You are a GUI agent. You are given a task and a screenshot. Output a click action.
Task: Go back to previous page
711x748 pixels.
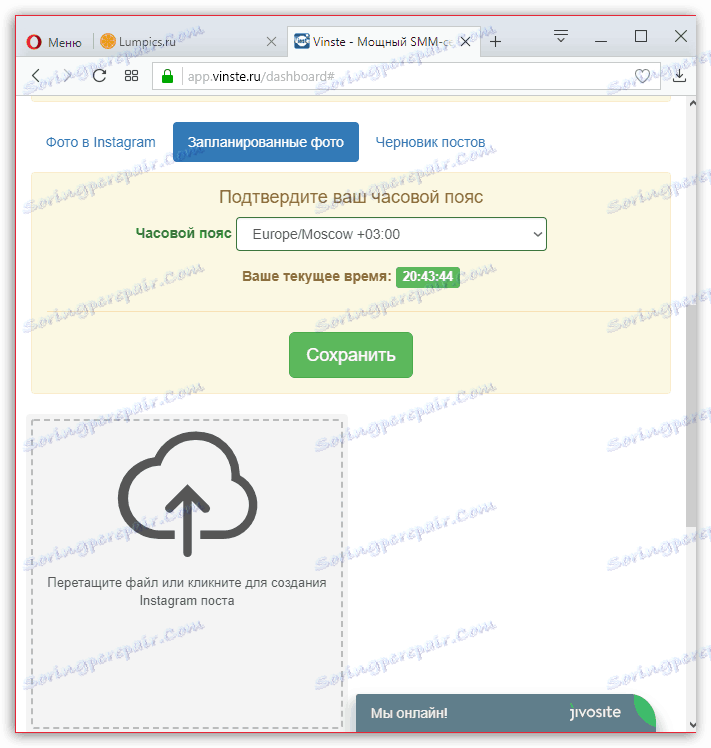(36, 75)
